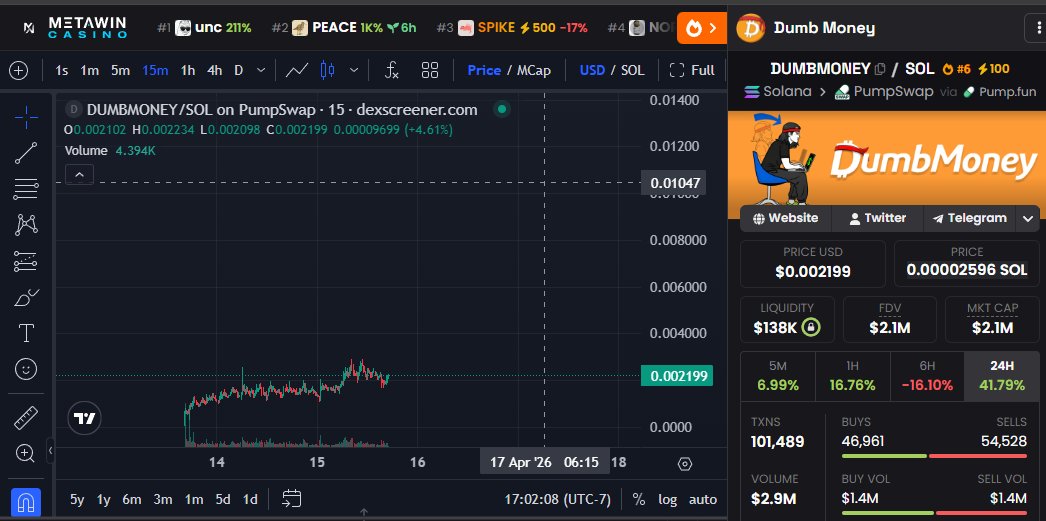Select the 15m timeframe
Image resolution: width=1046 pixels, height=521 pixels.
click(x=155, y=70)
